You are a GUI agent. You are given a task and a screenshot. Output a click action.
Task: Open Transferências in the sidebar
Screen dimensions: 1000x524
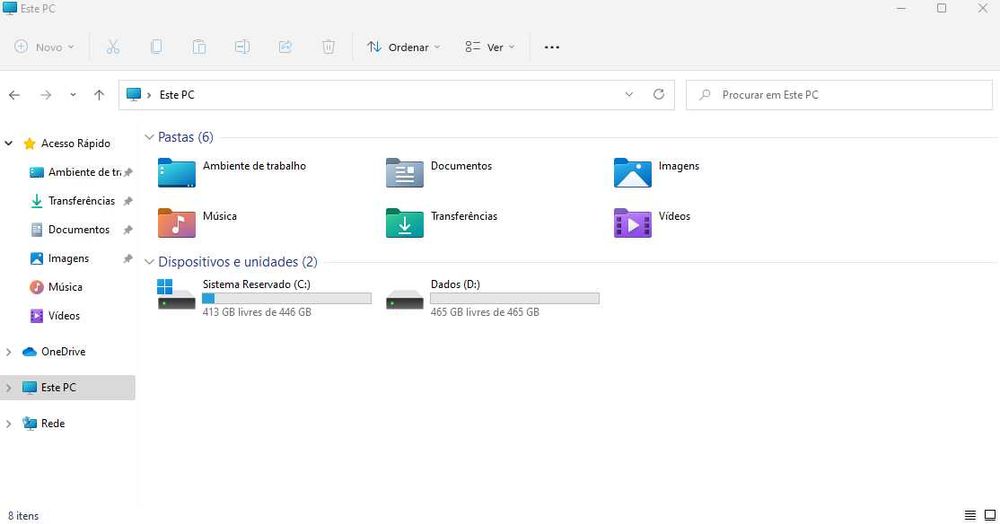coord(72,201)
